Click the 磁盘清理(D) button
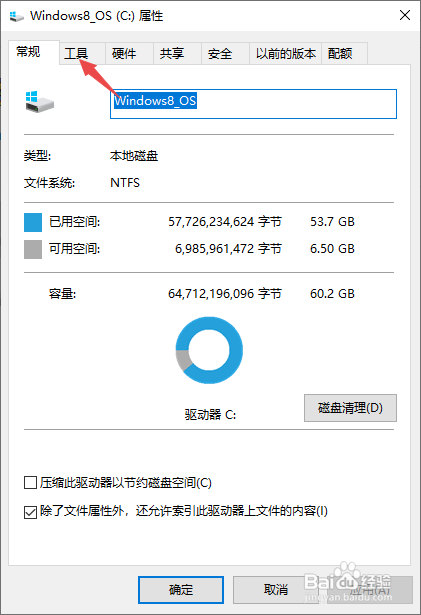This screenshot has width=421, height=615. click(350, 408)
